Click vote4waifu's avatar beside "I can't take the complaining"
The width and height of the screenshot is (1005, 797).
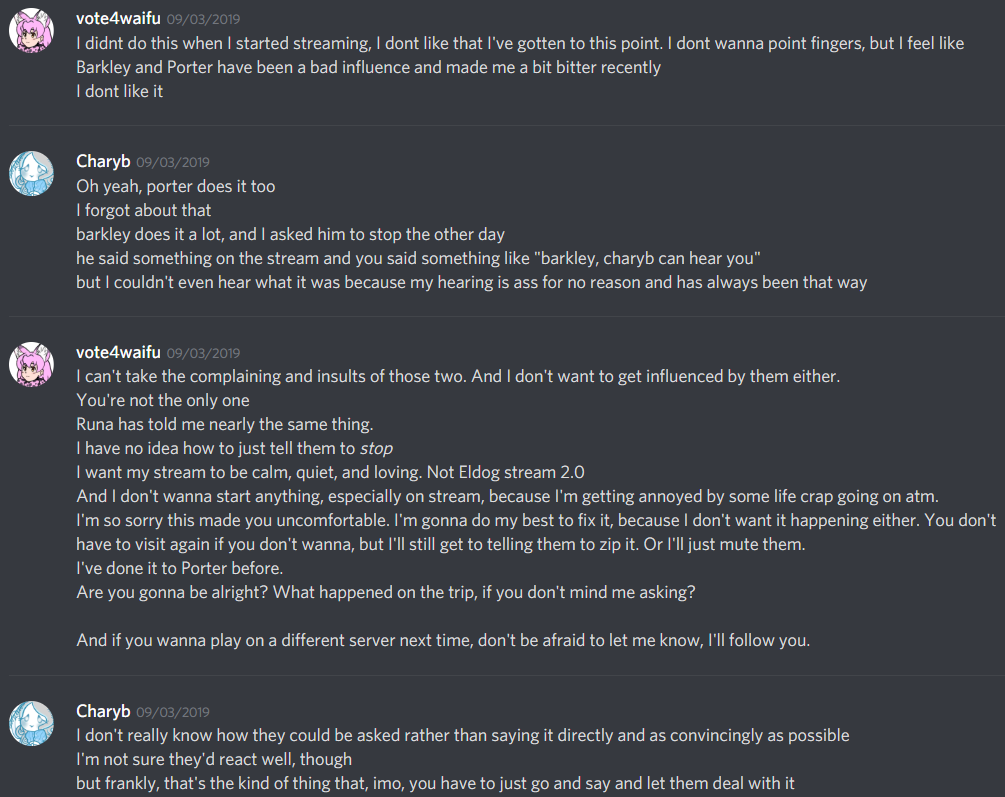pos(31,364)
